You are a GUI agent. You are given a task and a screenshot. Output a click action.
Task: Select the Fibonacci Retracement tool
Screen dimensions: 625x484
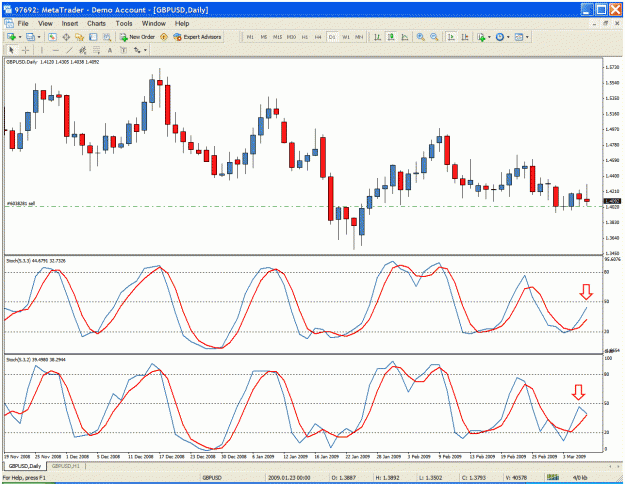(x=96, y=50)
